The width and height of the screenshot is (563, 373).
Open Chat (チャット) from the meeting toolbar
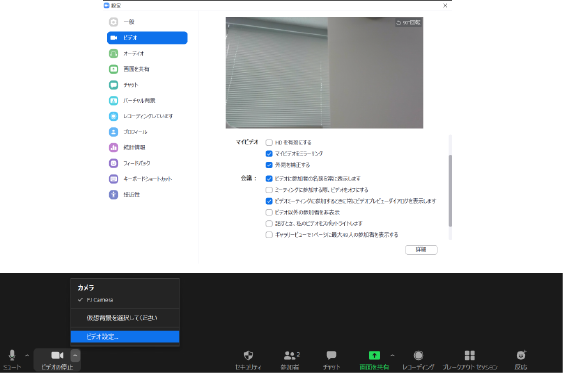331,355
